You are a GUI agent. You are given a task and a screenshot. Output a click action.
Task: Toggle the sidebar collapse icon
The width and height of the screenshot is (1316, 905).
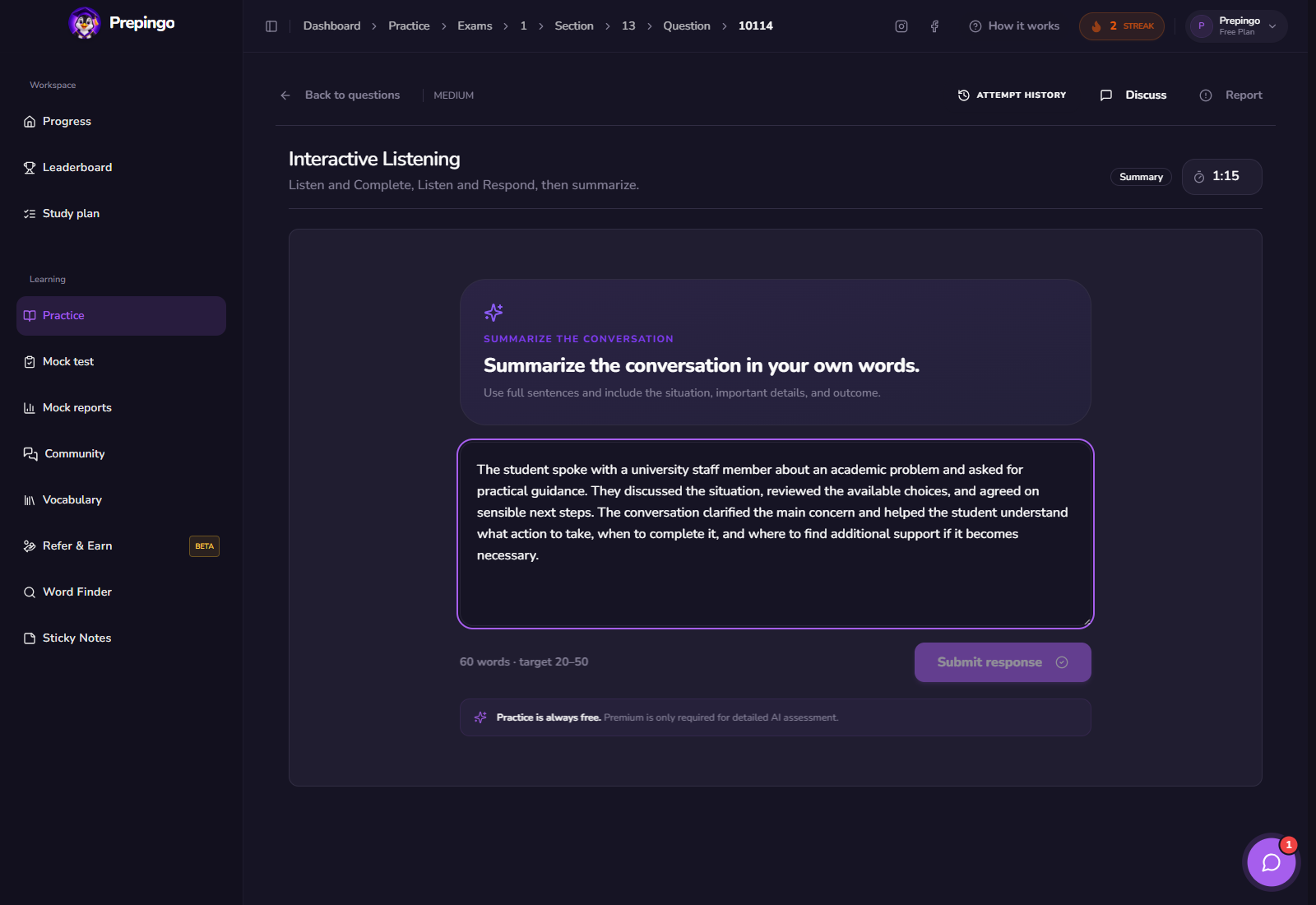[x=271, y=26]
